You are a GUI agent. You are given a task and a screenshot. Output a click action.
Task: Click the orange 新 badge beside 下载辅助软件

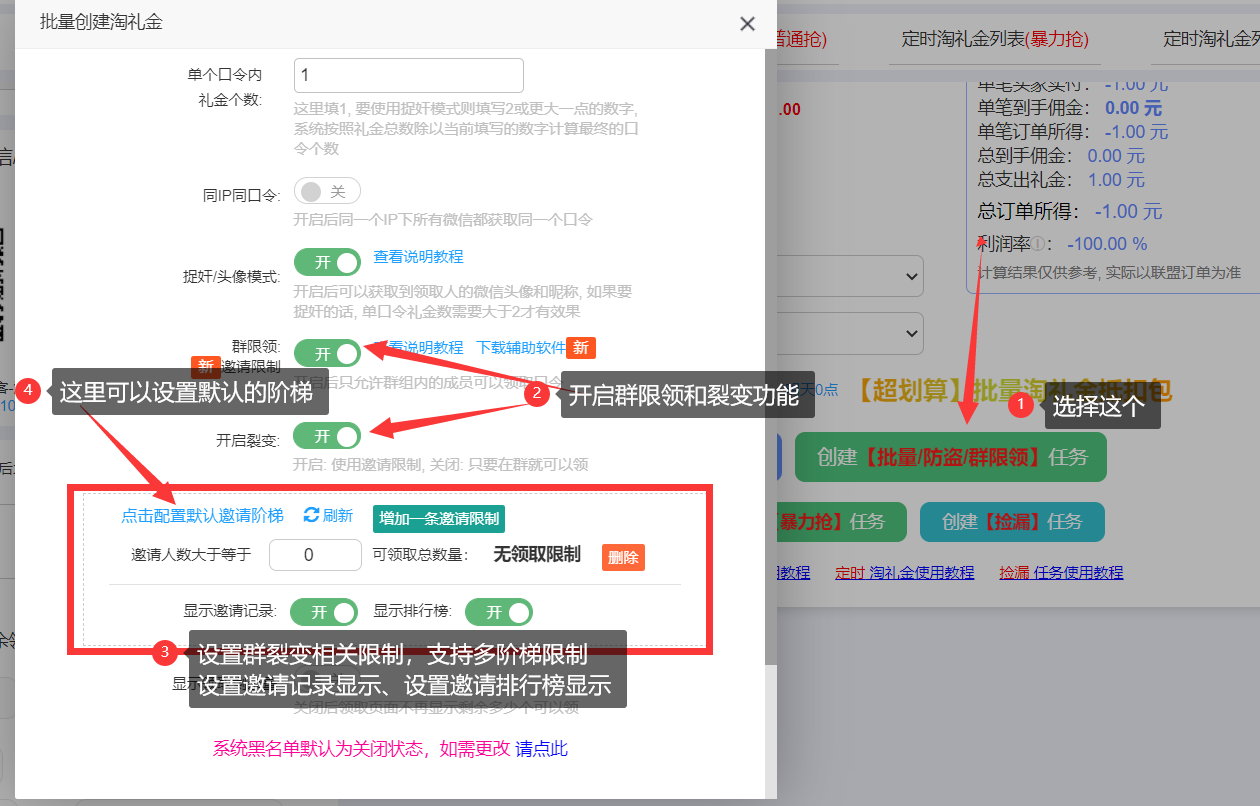pyautogui.click(x=581, y=347)
